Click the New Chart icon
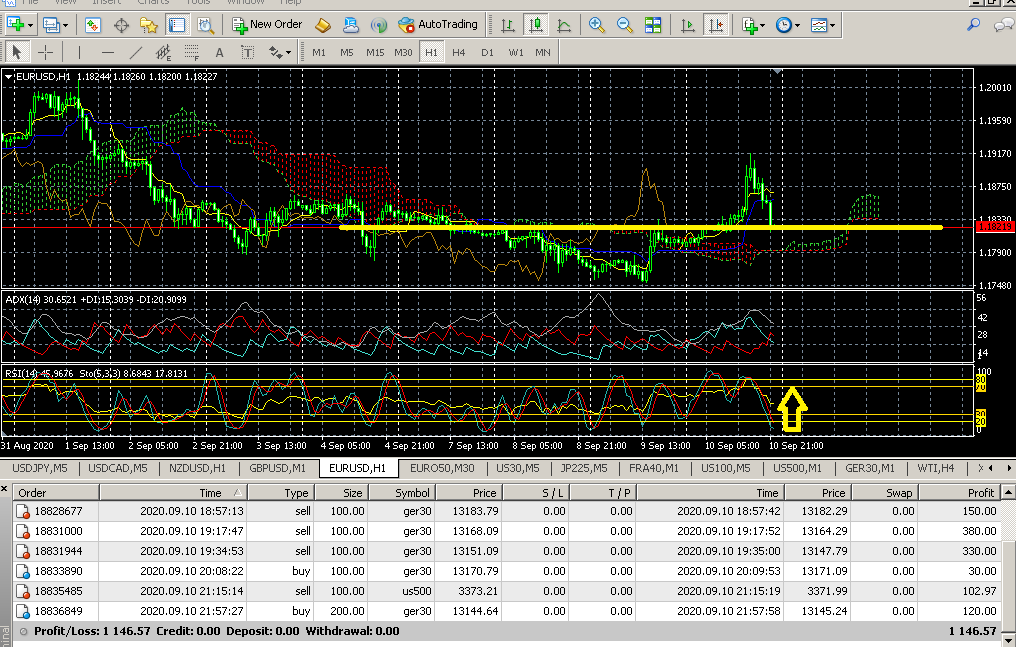The image size is (1016, 647). [x=14, y=25]
